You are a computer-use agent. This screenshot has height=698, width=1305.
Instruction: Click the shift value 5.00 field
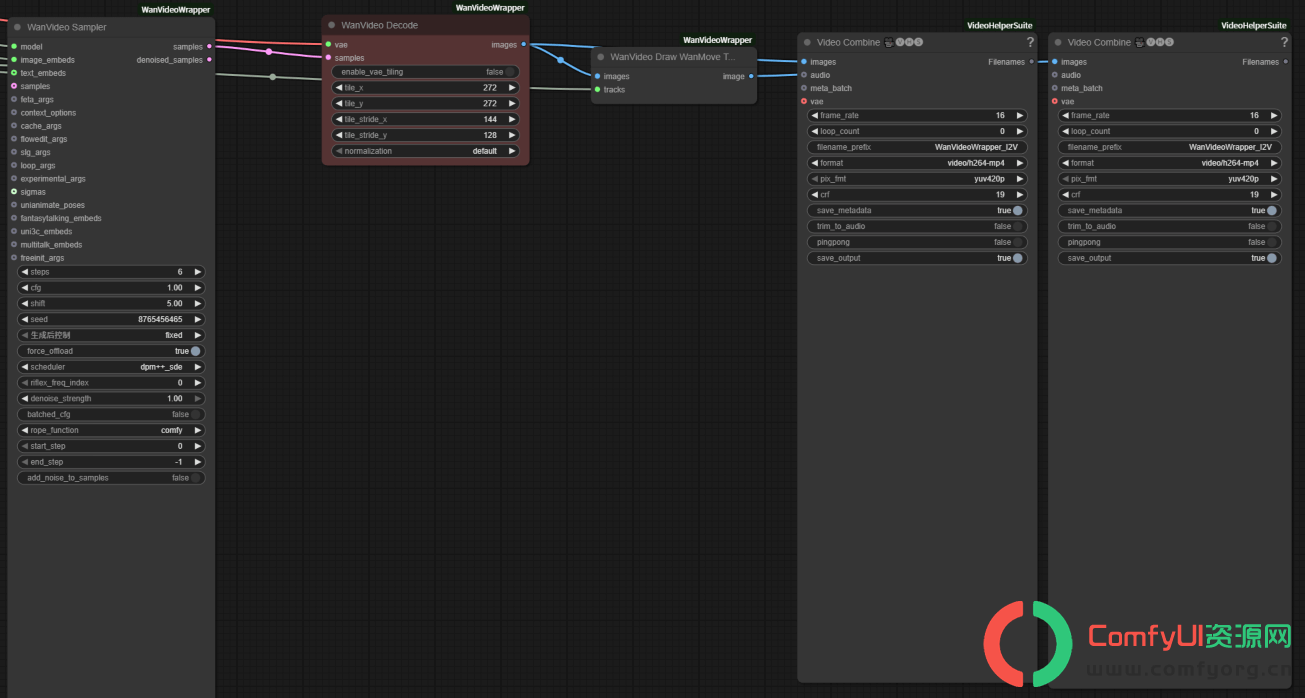pyautogui.click(x=112, y=303)
